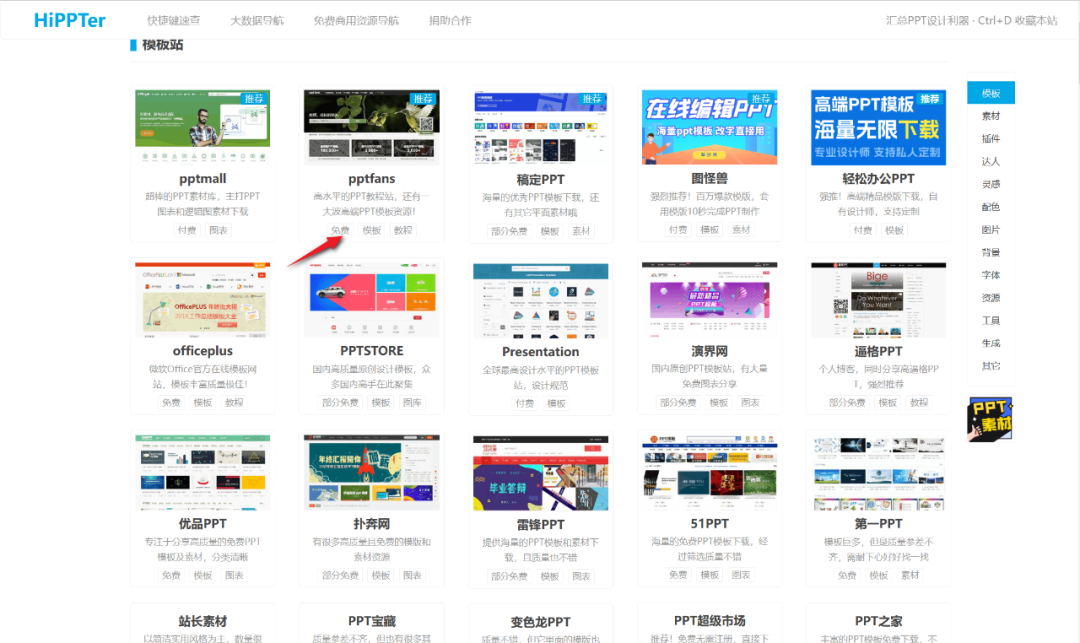This screenshot has height=643, width=1080.
Task: Click the 付费 tag under pptmall
Action: click(x=188, y=230)
